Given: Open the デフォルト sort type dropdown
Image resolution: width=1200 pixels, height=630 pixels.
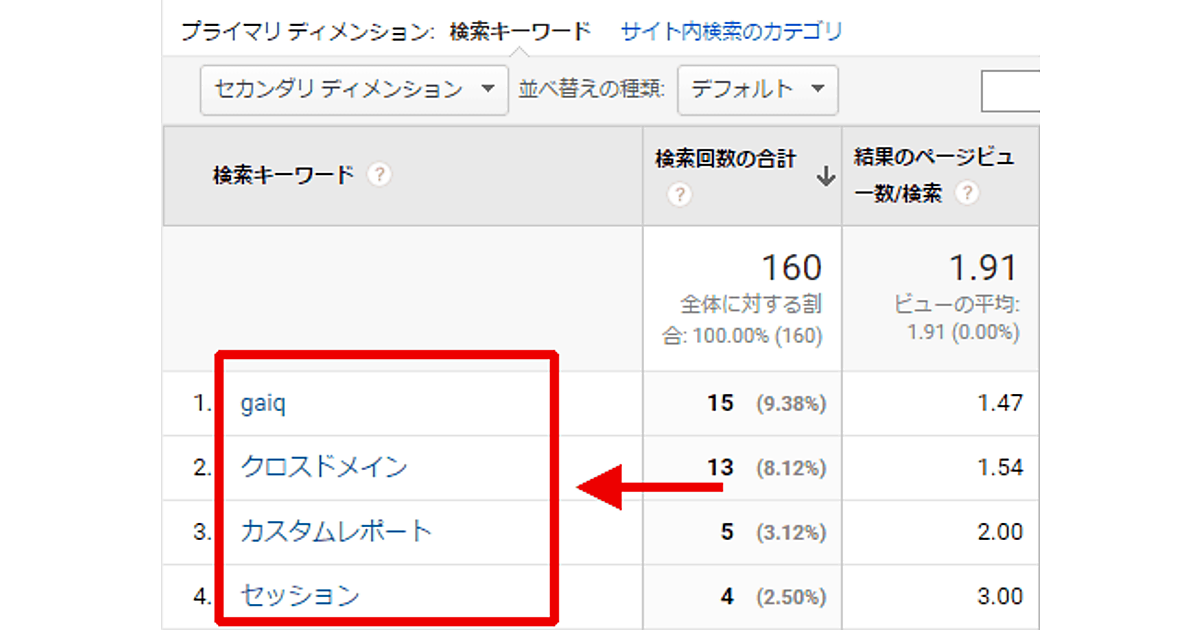Looking at the screenshot, I should [757, 89].
